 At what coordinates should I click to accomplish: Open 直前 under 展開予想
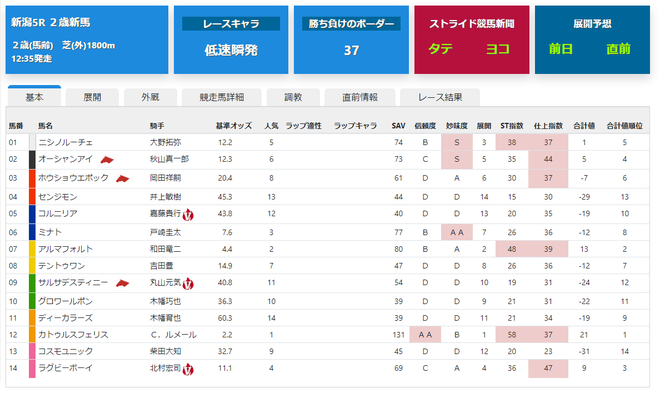pos(618,49)
